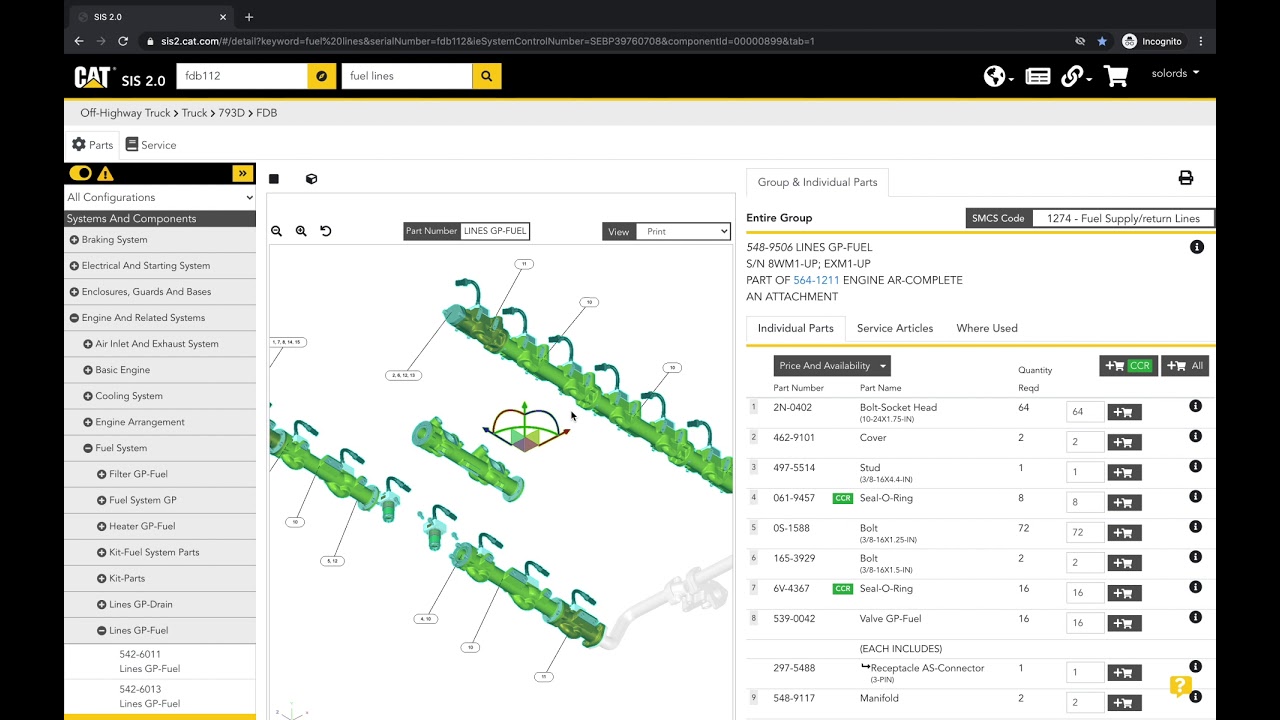Click the CAT logo in the header

[94, 77]
